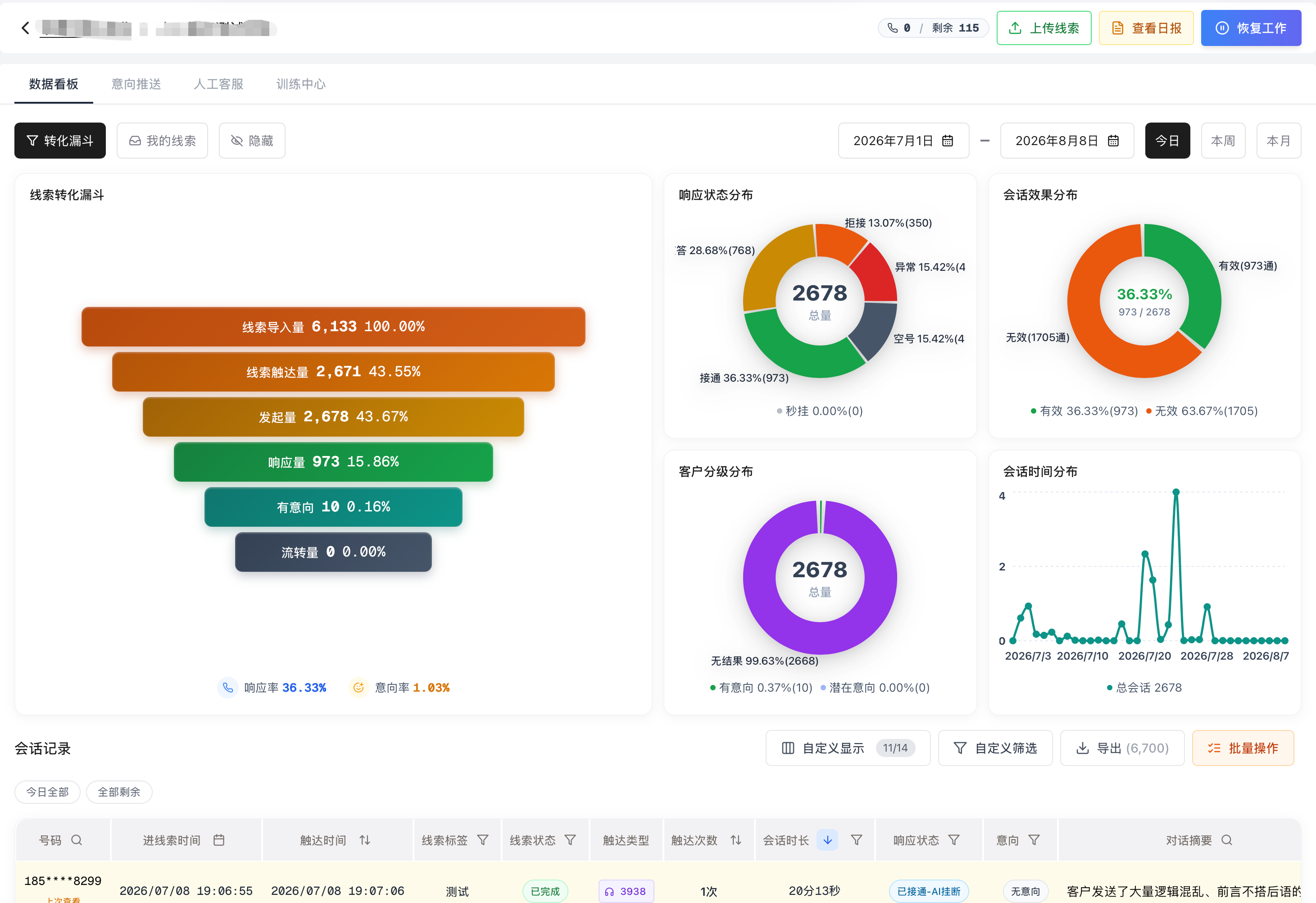The image size is (1316, 903).
Task: Switch to 意向推送 tab
Action: point(136,84)
